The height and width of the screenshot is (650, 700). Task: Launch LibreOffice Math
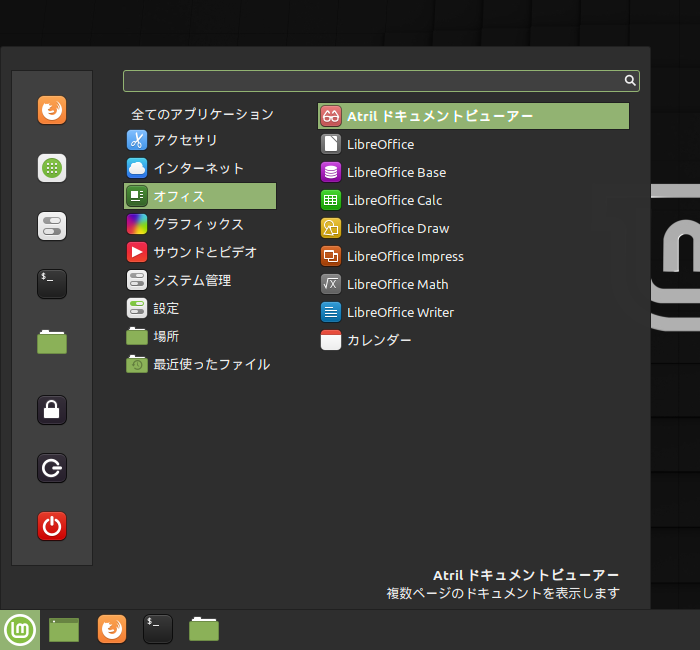coord(473,284)
